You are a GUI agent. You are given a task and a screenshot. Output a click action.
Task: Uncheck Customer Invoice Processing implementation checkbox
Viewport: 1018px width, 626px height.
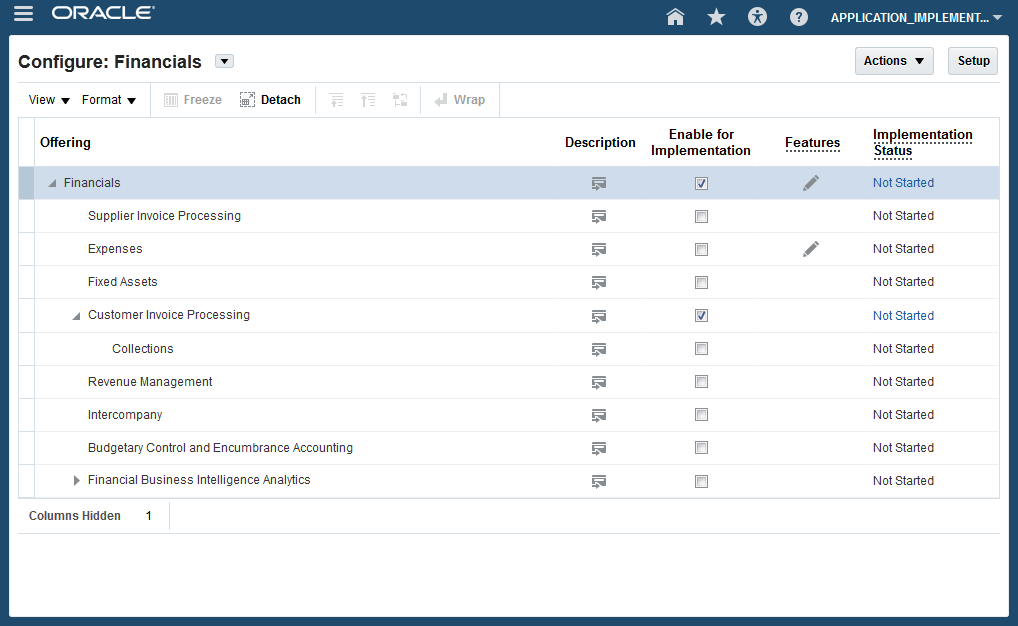click(701, 315)
